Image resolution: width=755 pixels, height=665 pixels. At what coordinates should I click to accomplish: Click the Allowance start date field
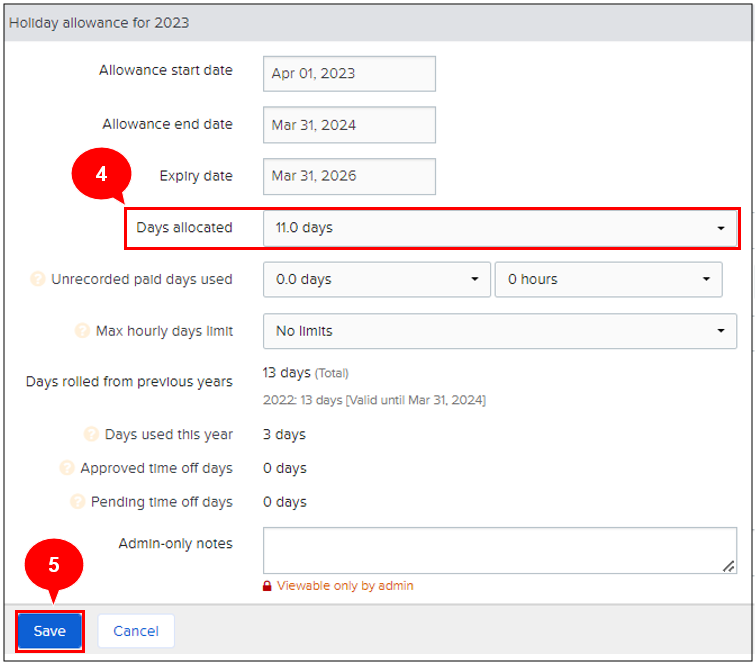coord(349,74)
